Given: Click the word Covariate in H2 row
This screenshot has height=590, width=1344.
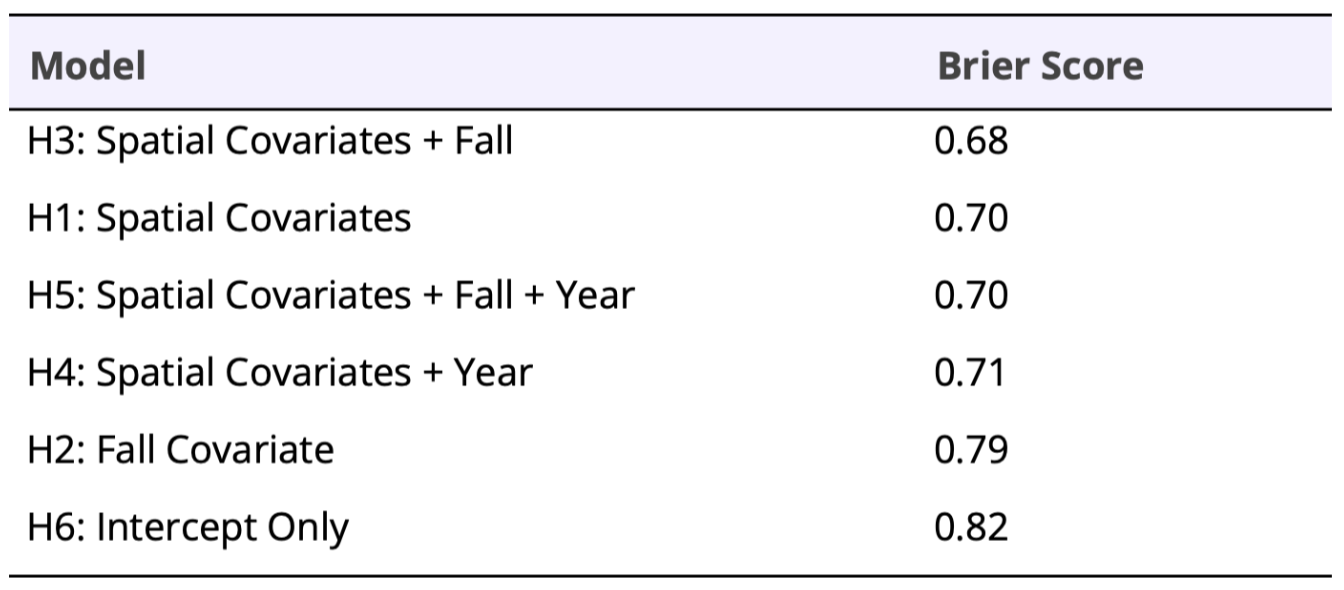Looking at the screenshot, I should [250, 449].
